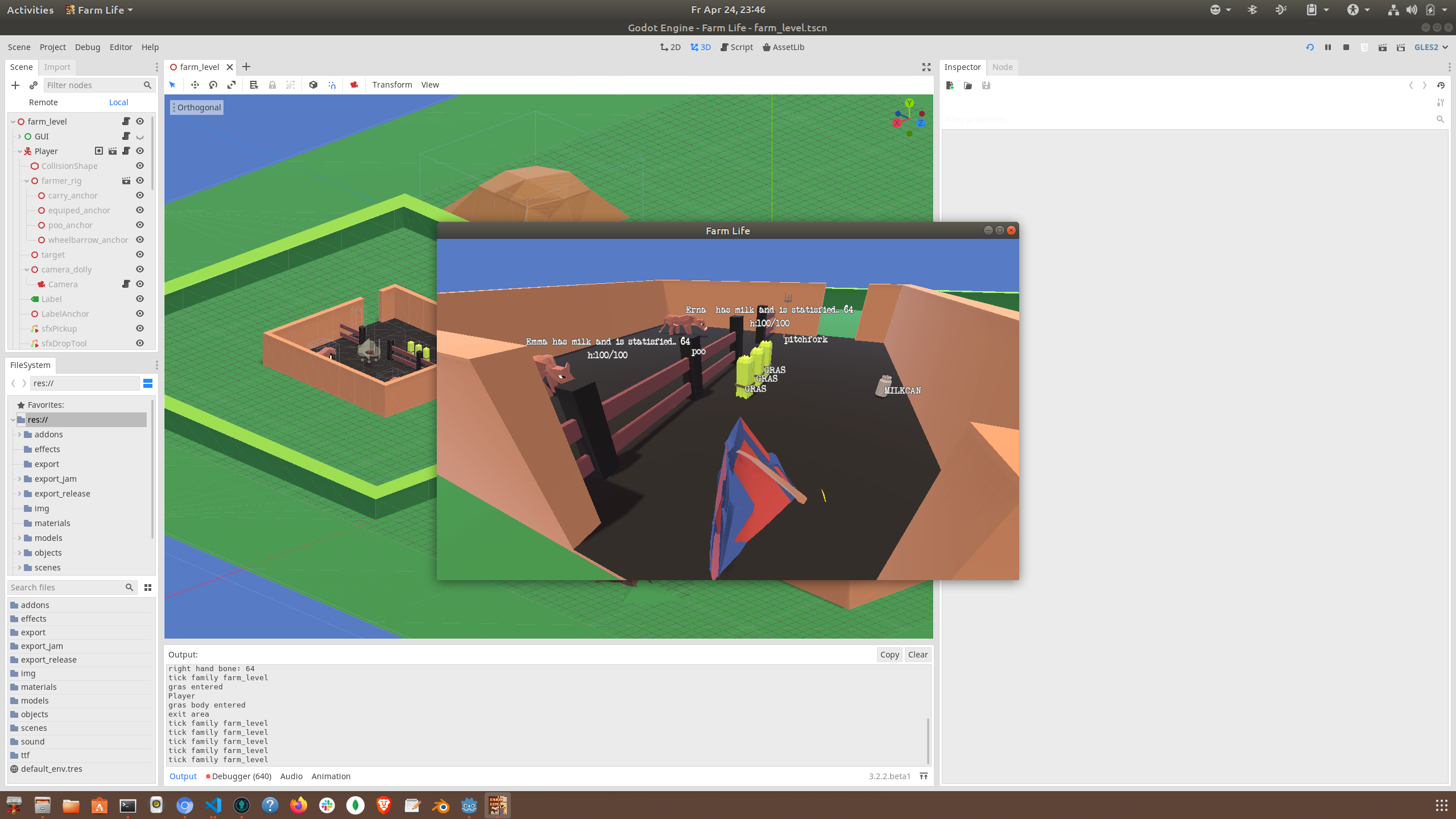This screenshot has height=819, width=1456.
Task: Select the Scale mode tool icon
Action: pyautogui.click(x=231, y=85)
